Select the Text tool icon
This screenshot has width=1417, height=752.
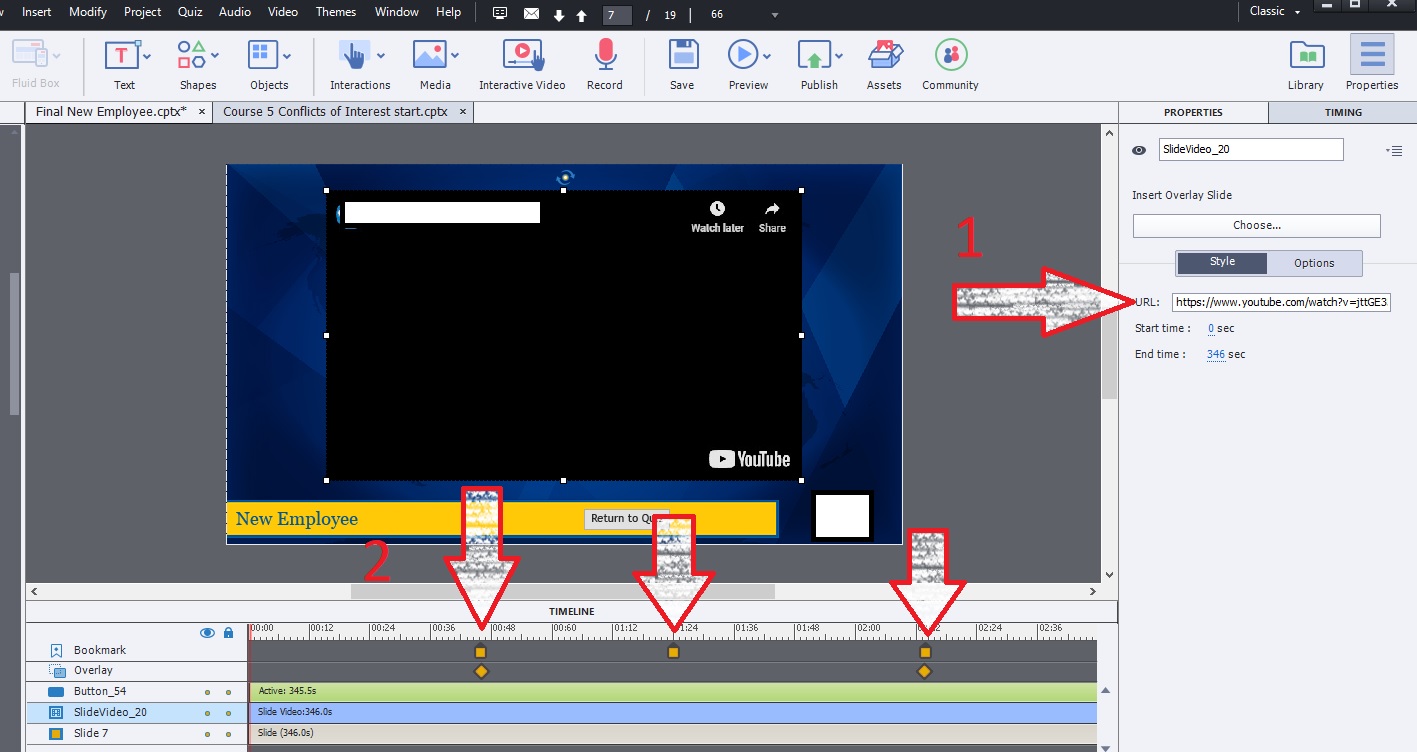[123, 55]
